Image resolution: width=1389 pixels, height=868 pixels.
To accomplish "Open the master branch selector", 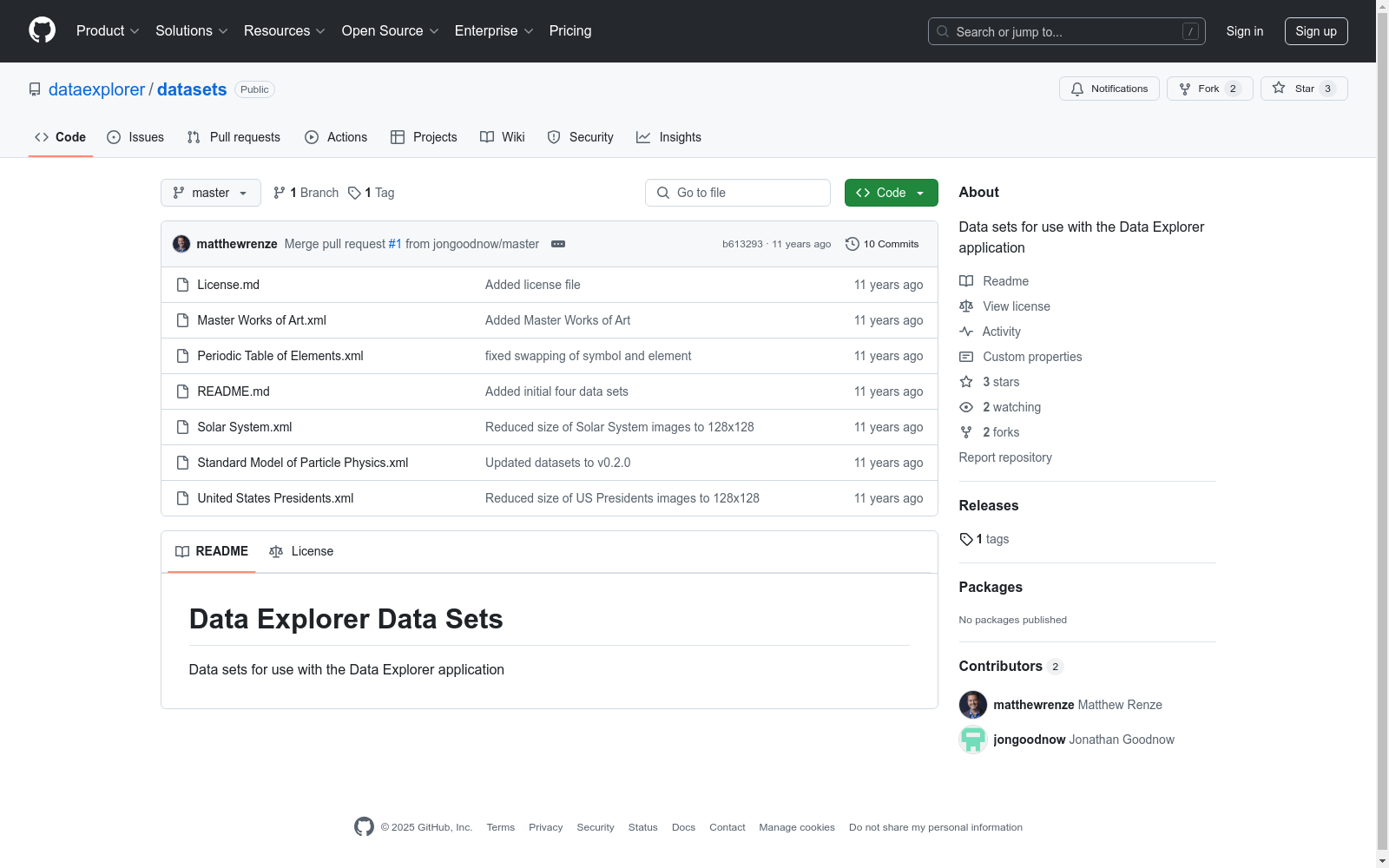I will [211, 193].
